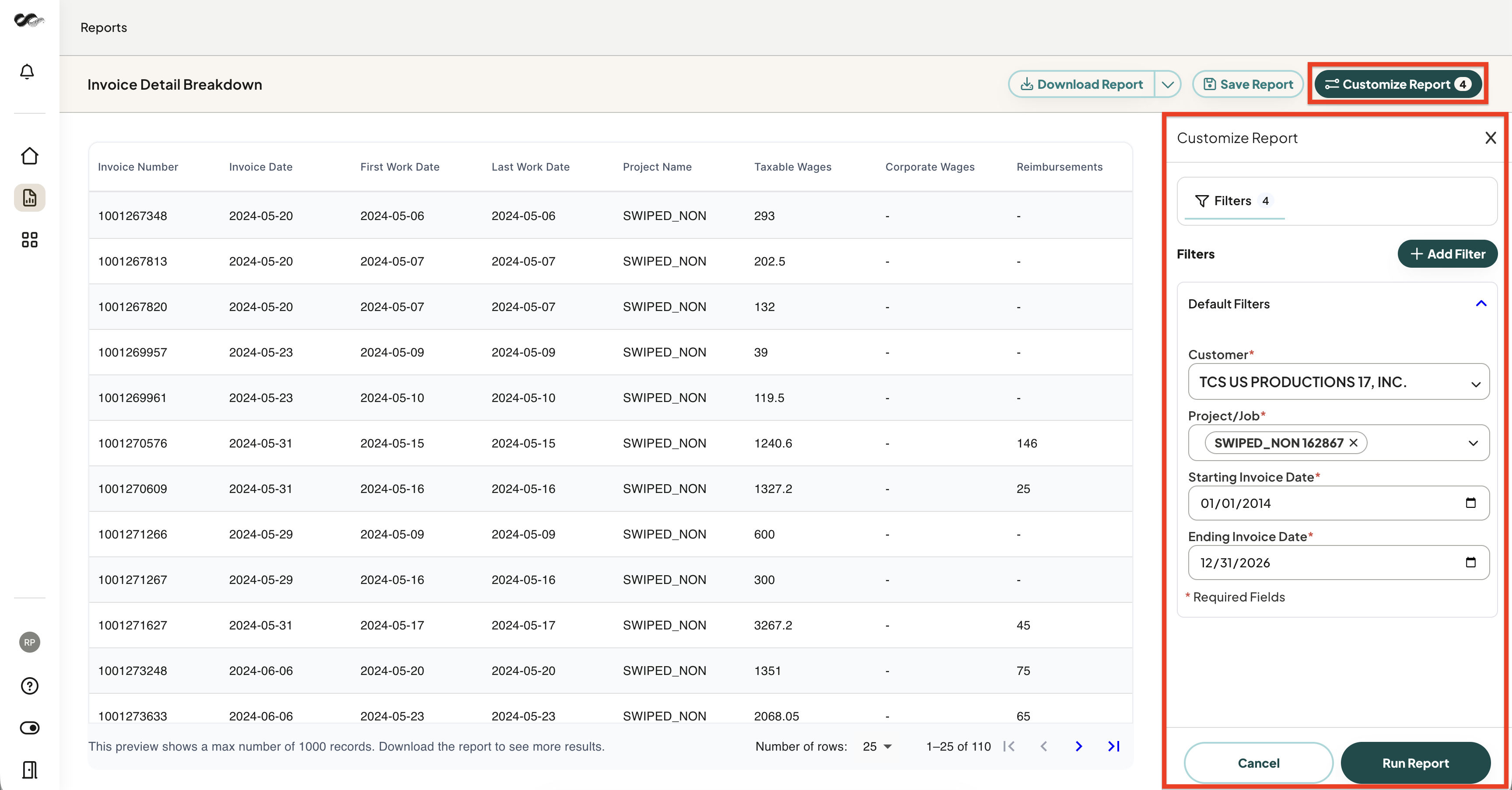Click the Run Report button
This screenshot has height=790, width=1512.
coord(1415,762)
